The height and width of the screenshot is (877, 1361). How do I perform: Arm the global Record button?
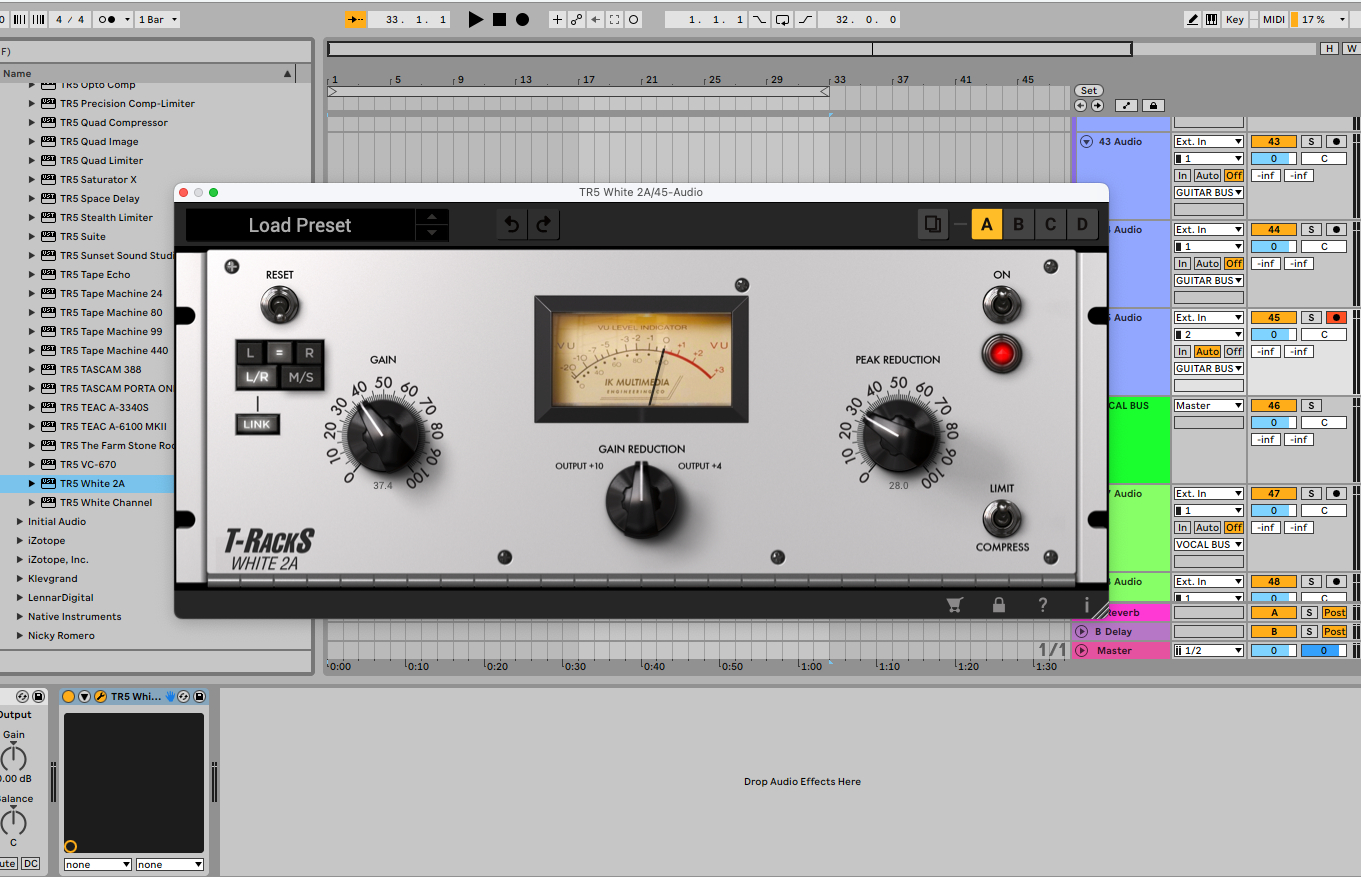(522, 19)
